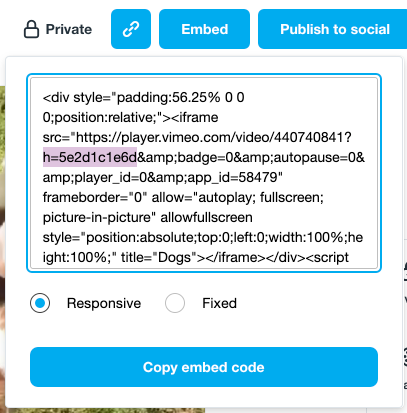Viewport: 407px width, 413px height.
Task: Copy the video link with chain icon
Action: tap(131, 29)
